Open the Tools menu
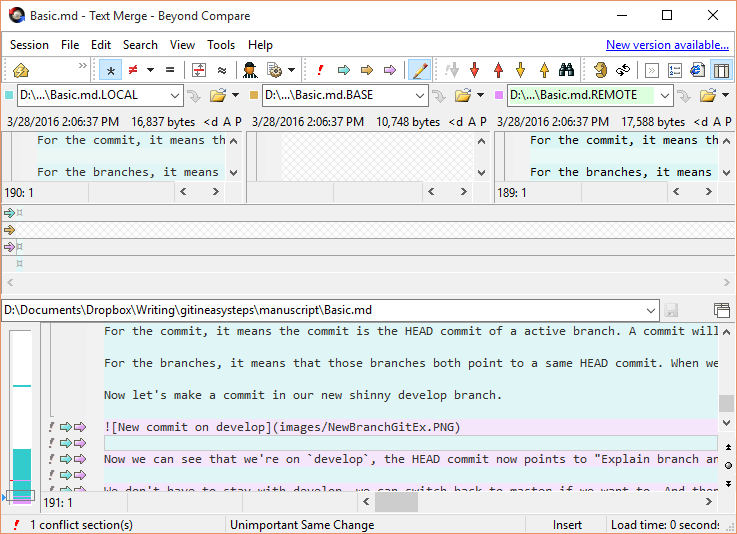This screenshot has width=737, height=534. 221,45
